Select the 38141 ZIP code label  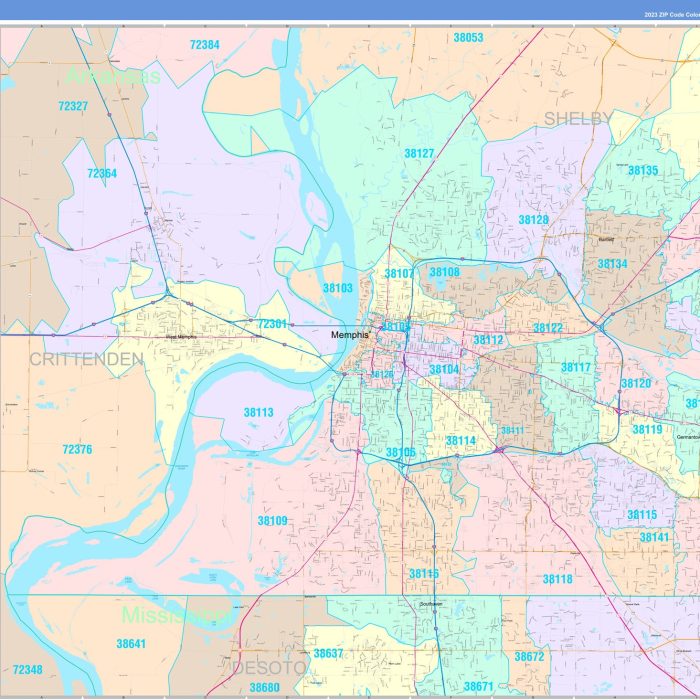[x=654, y=537]
